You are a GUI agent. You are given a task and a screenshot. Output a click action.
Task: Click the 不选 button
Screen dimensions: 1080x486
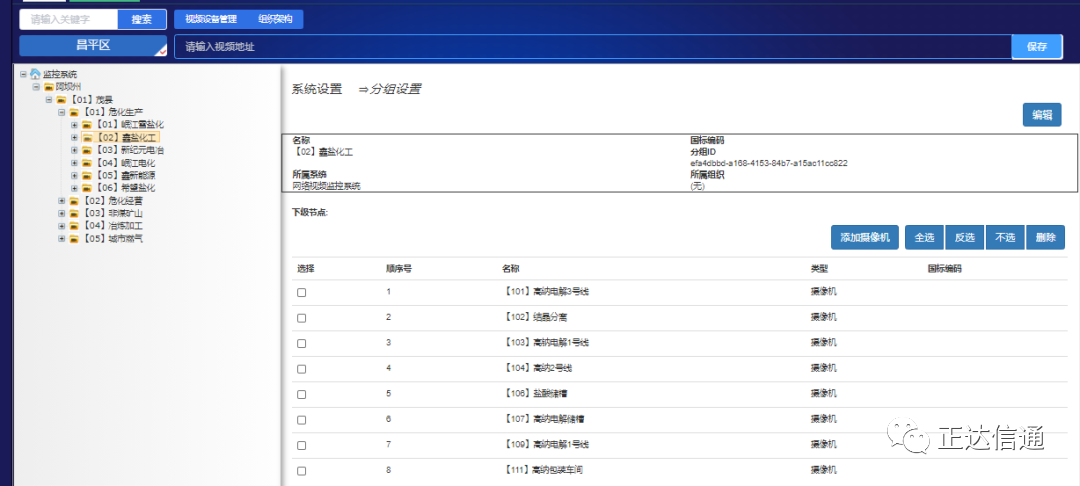click(1006, 237)
